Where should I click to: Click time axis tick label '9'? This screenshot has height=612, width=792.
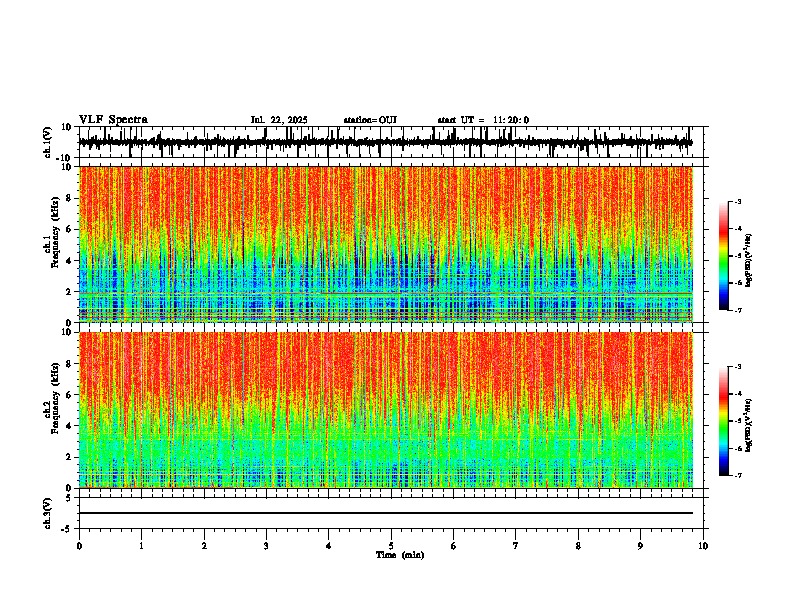(x=640, y=546)
